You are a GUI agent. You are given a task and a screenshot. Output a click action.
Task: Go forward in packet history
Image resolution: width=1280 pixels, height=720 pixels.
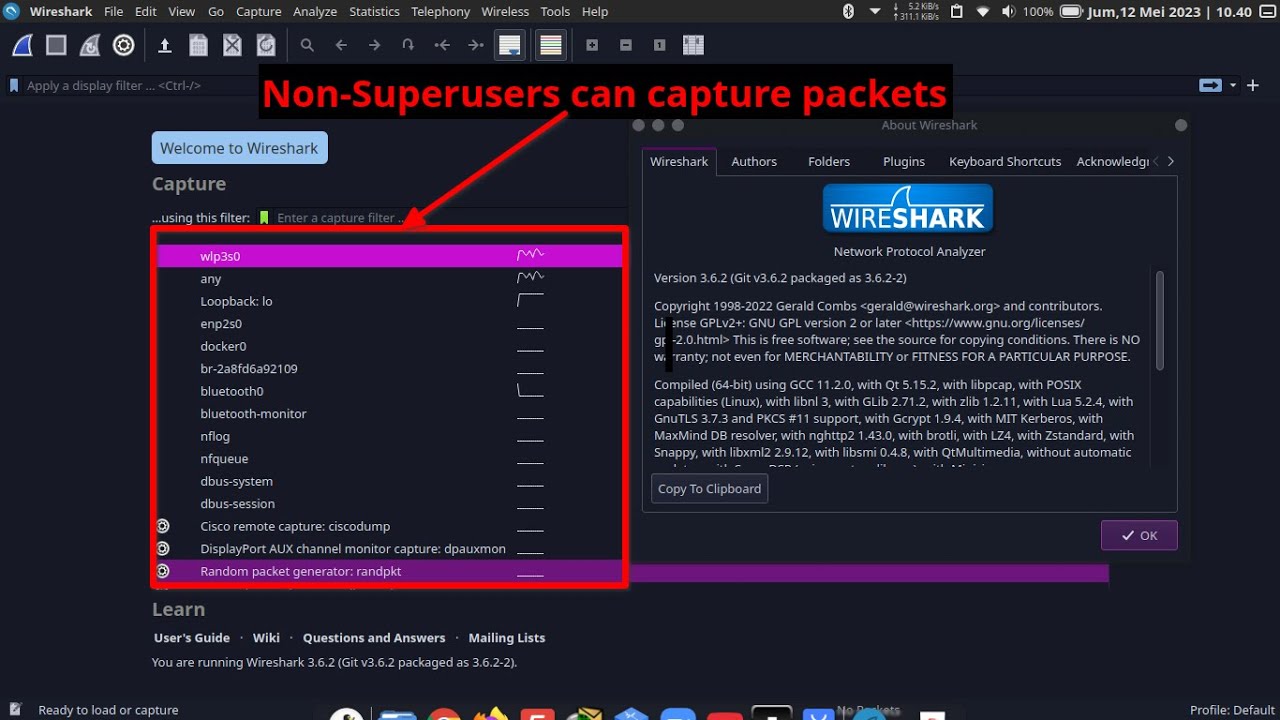pos(374,45)
